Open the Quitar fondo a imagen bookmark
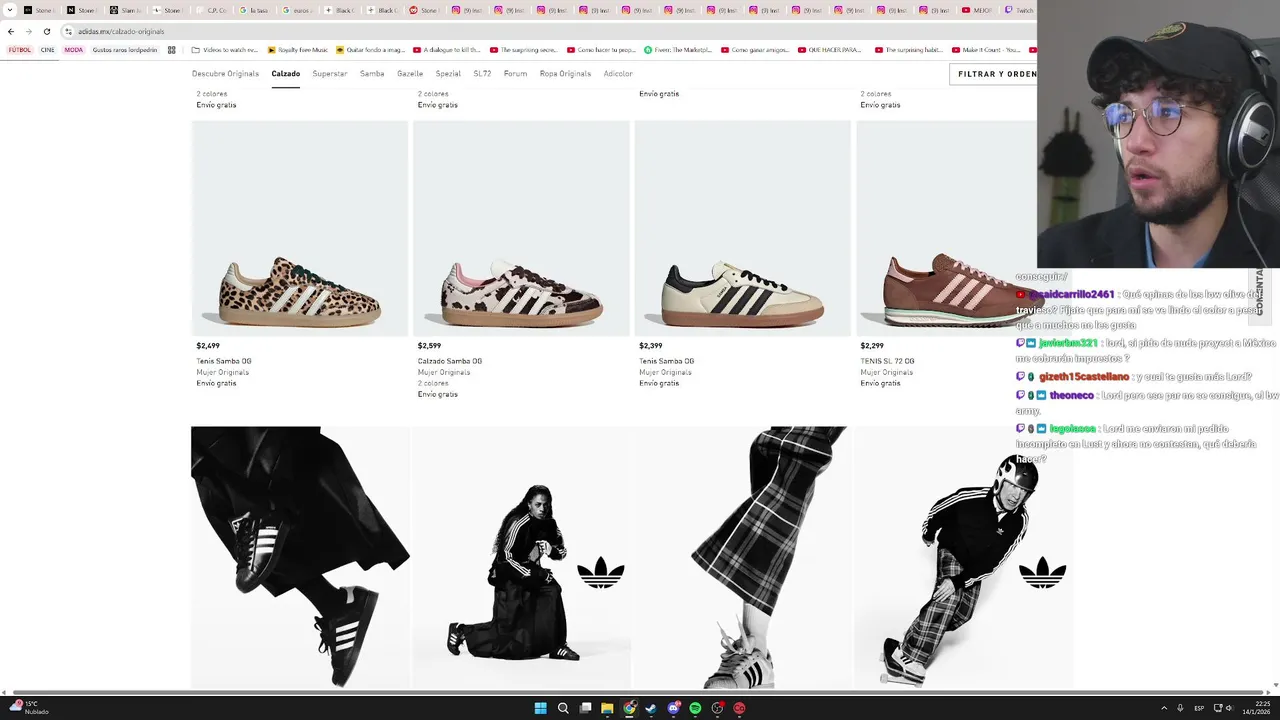This screenshot has height=720, width=1280. coord(373,50)
